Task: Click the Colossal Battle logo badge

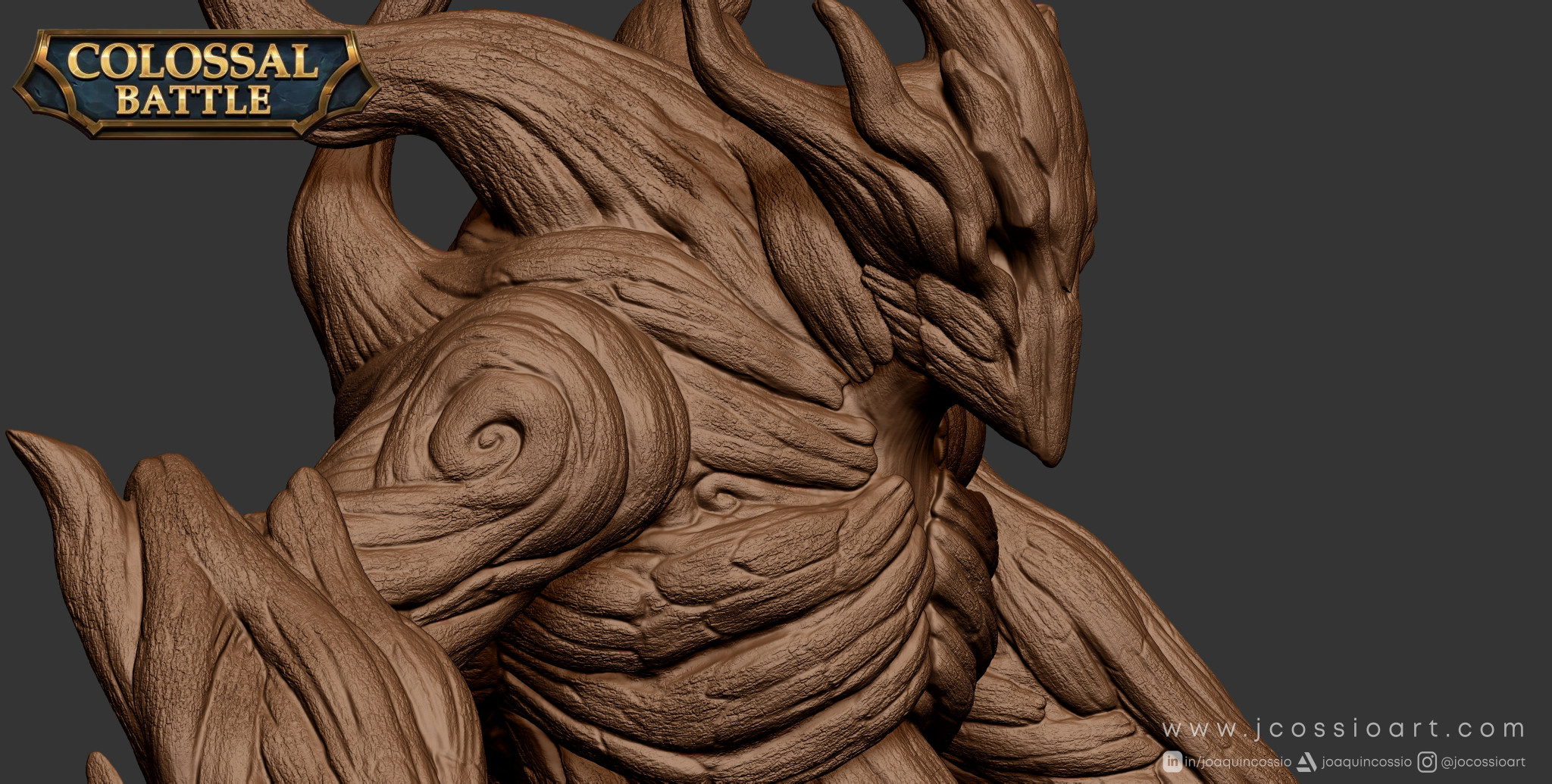Action: (x=196, y=83)
